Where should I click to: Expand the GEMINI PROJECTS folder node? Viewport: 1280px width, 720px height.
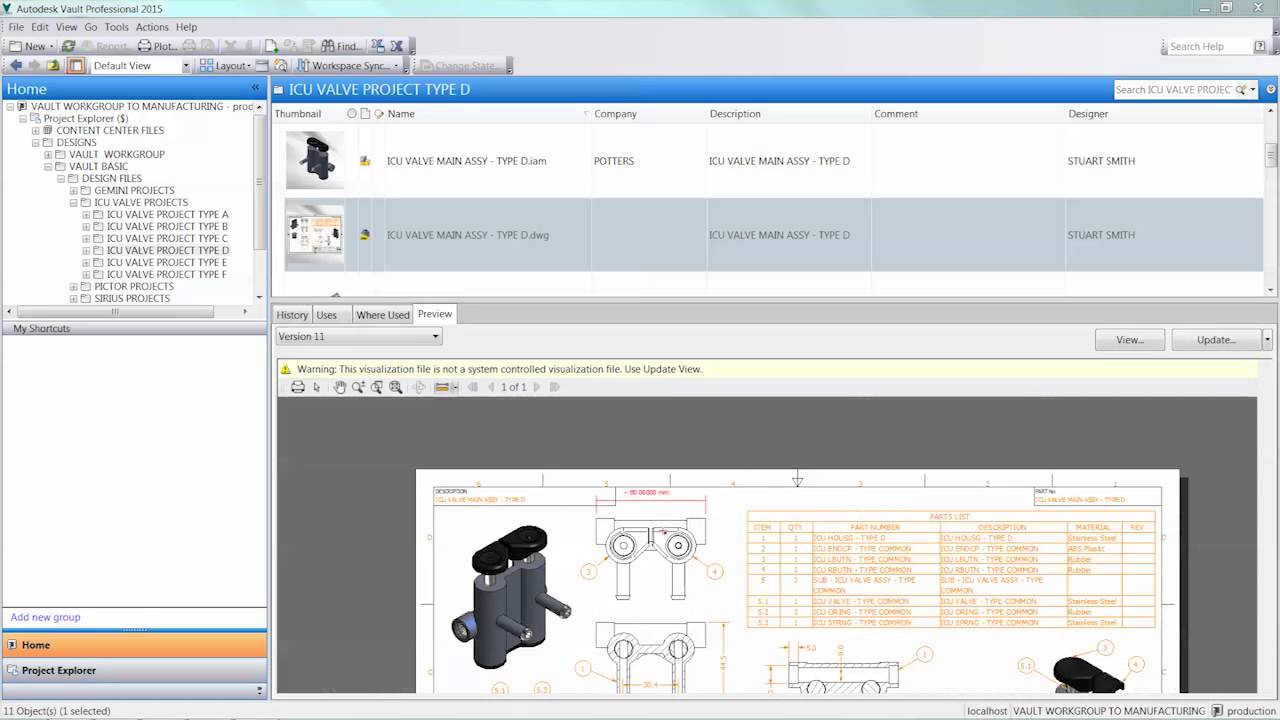click(73, 191)
